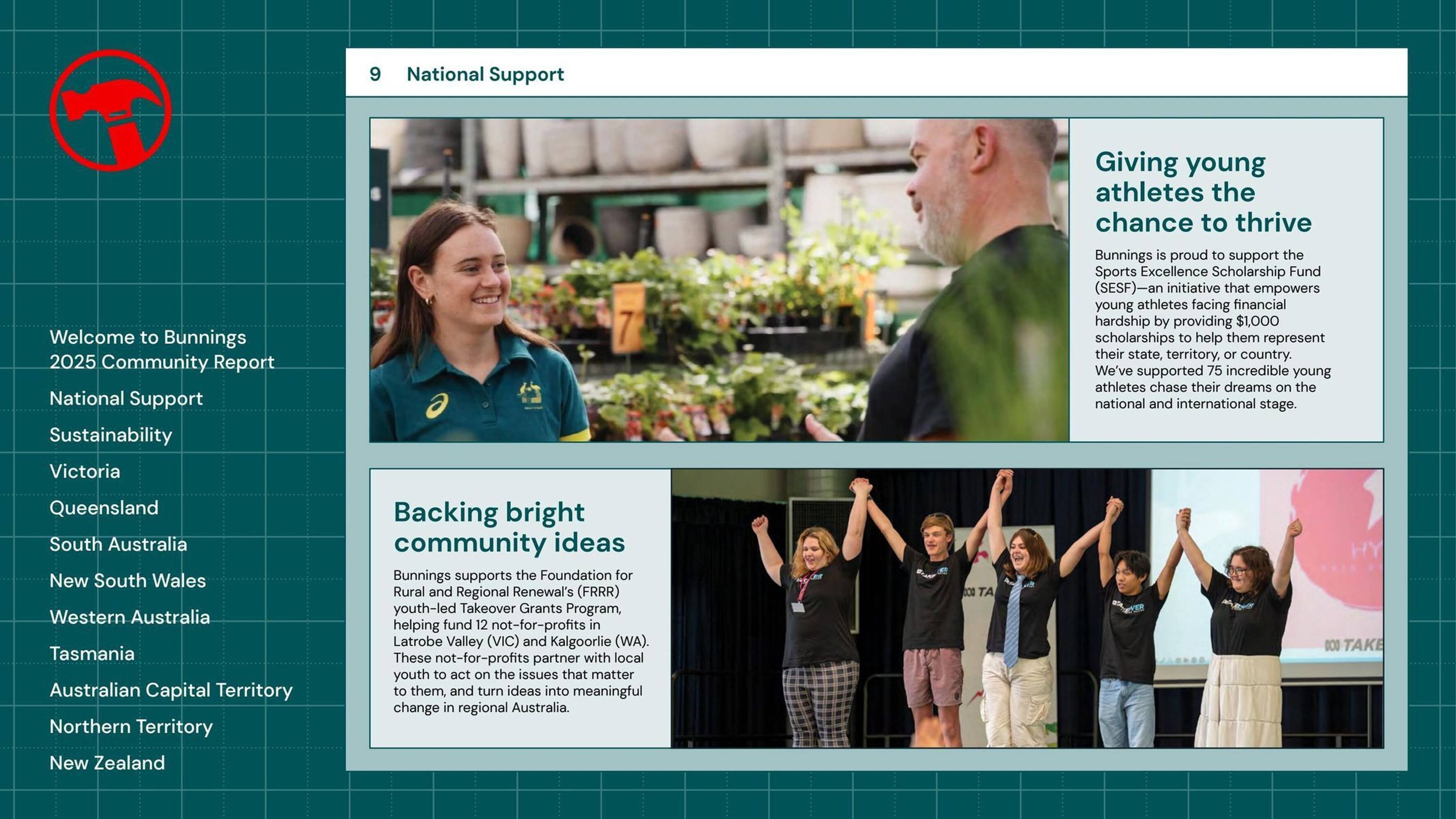
Task: Open the Australian Capital Territory section
Action: (x=171, y=690)
